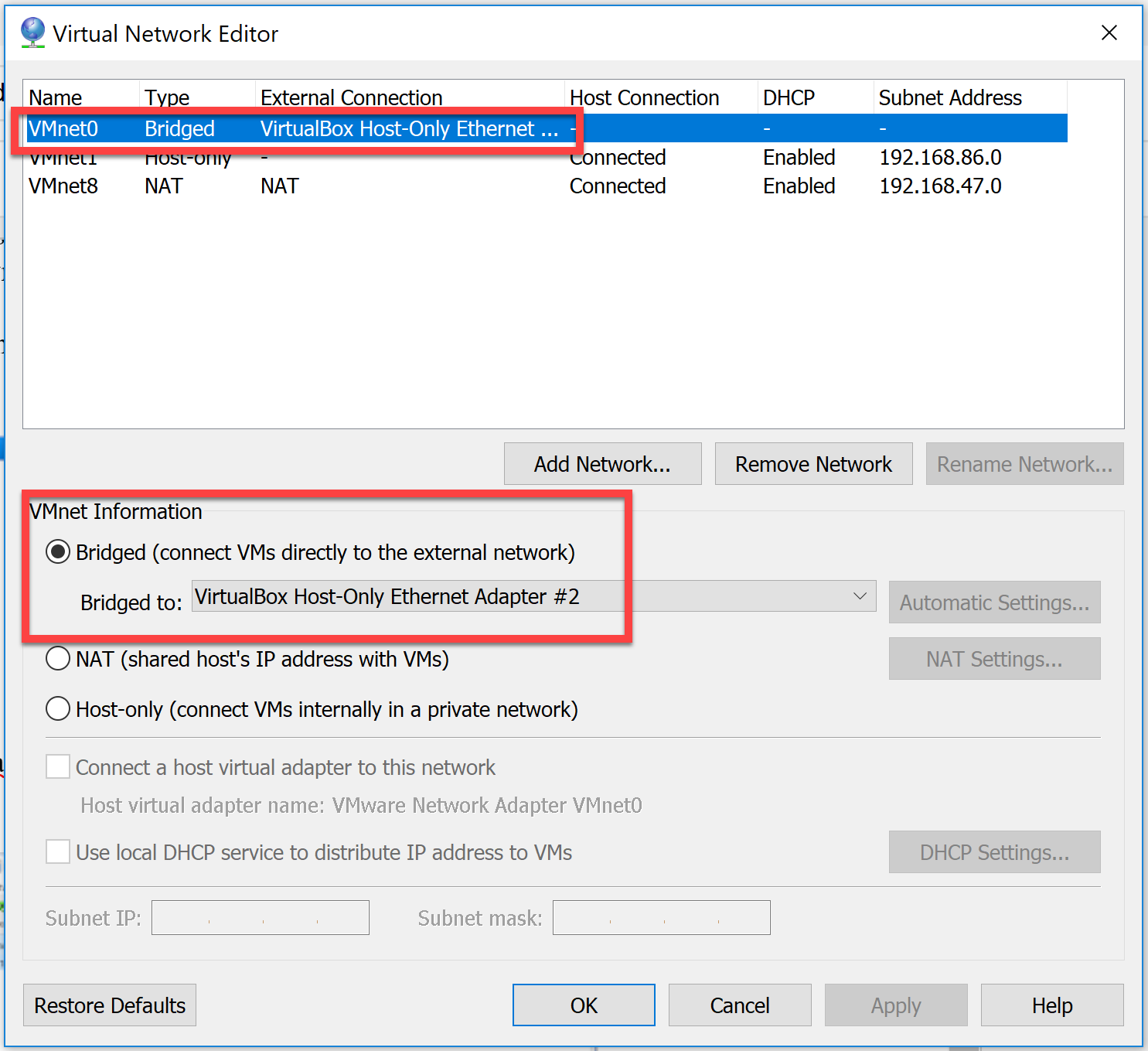Select the NAT radio button
This screenshot has height=1051, width=1148.
point(57,658)
